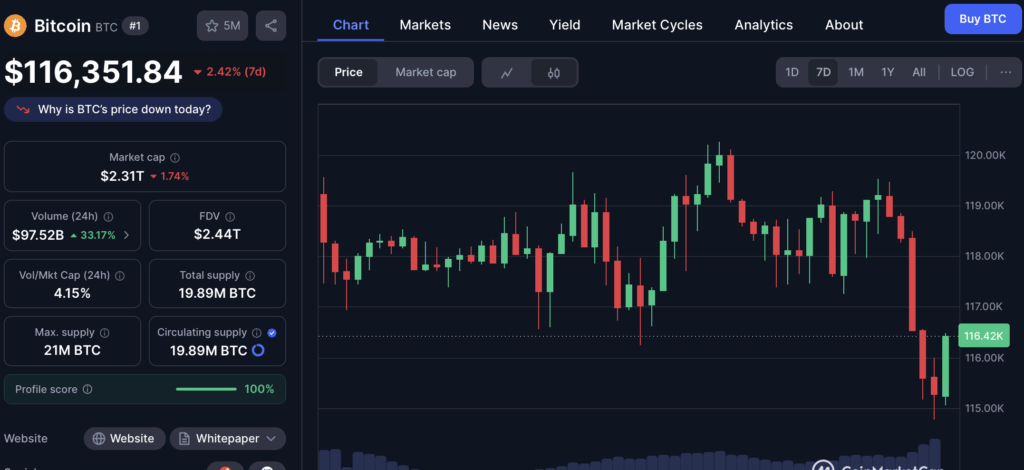Expand Volume (24h) details arrow

126,235
